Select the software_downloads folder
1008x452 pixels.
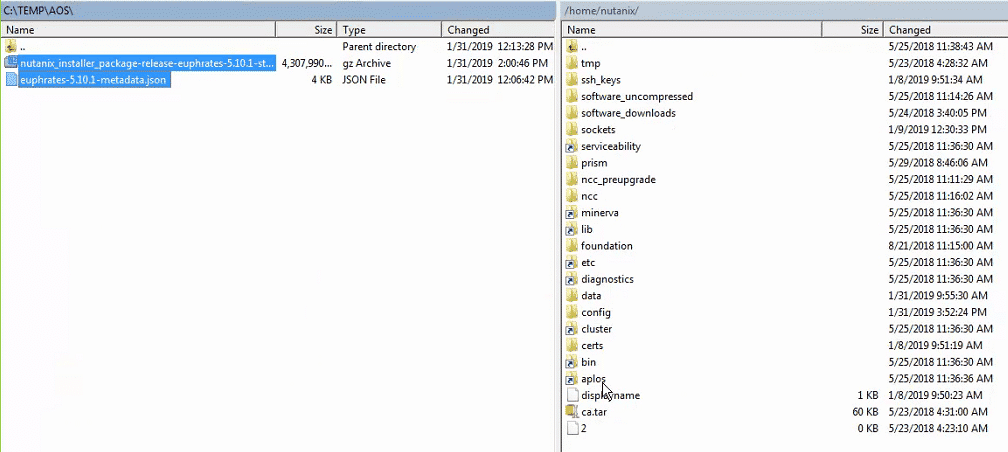627,113
